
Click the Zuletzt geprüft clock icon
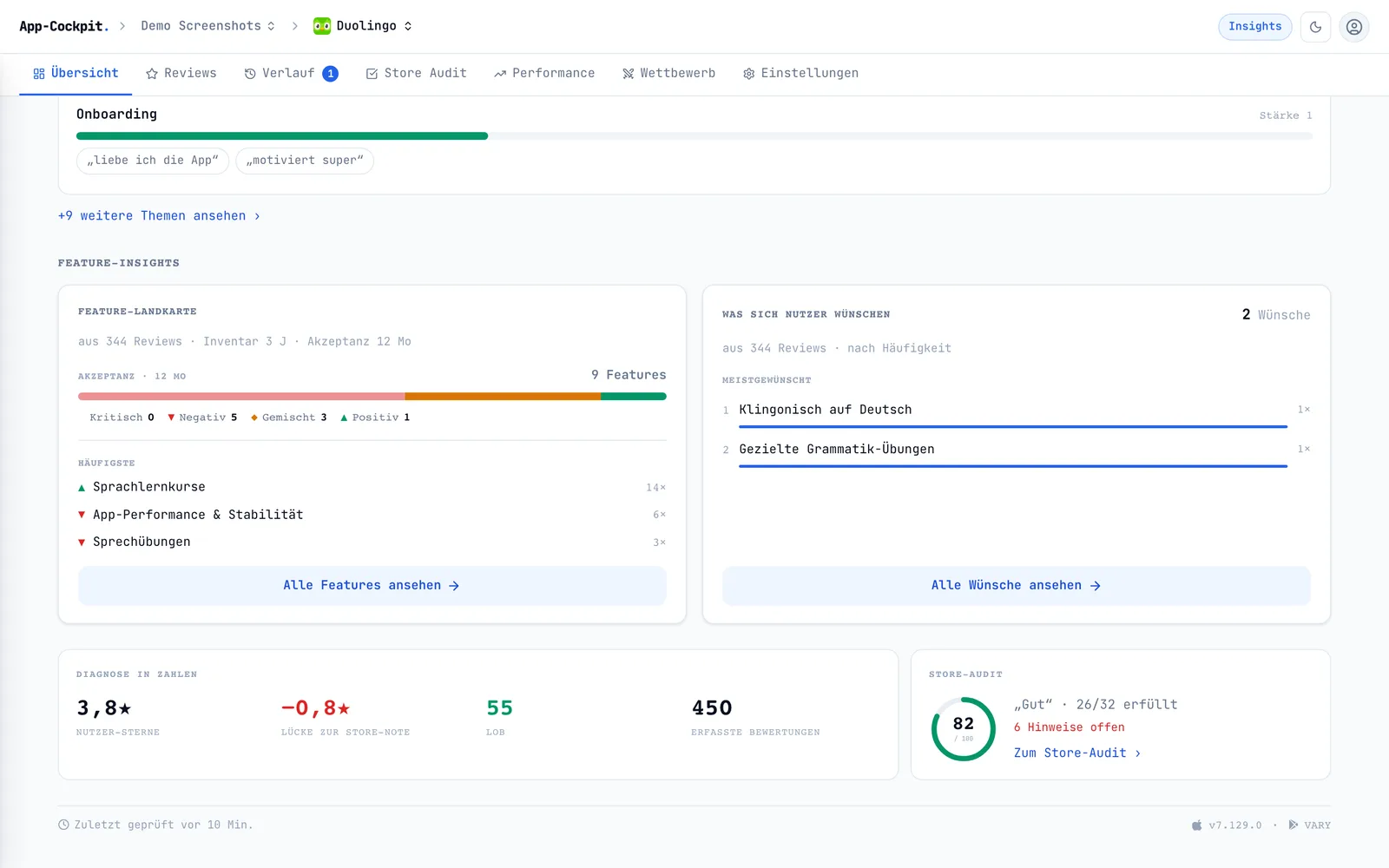point(63,825)
